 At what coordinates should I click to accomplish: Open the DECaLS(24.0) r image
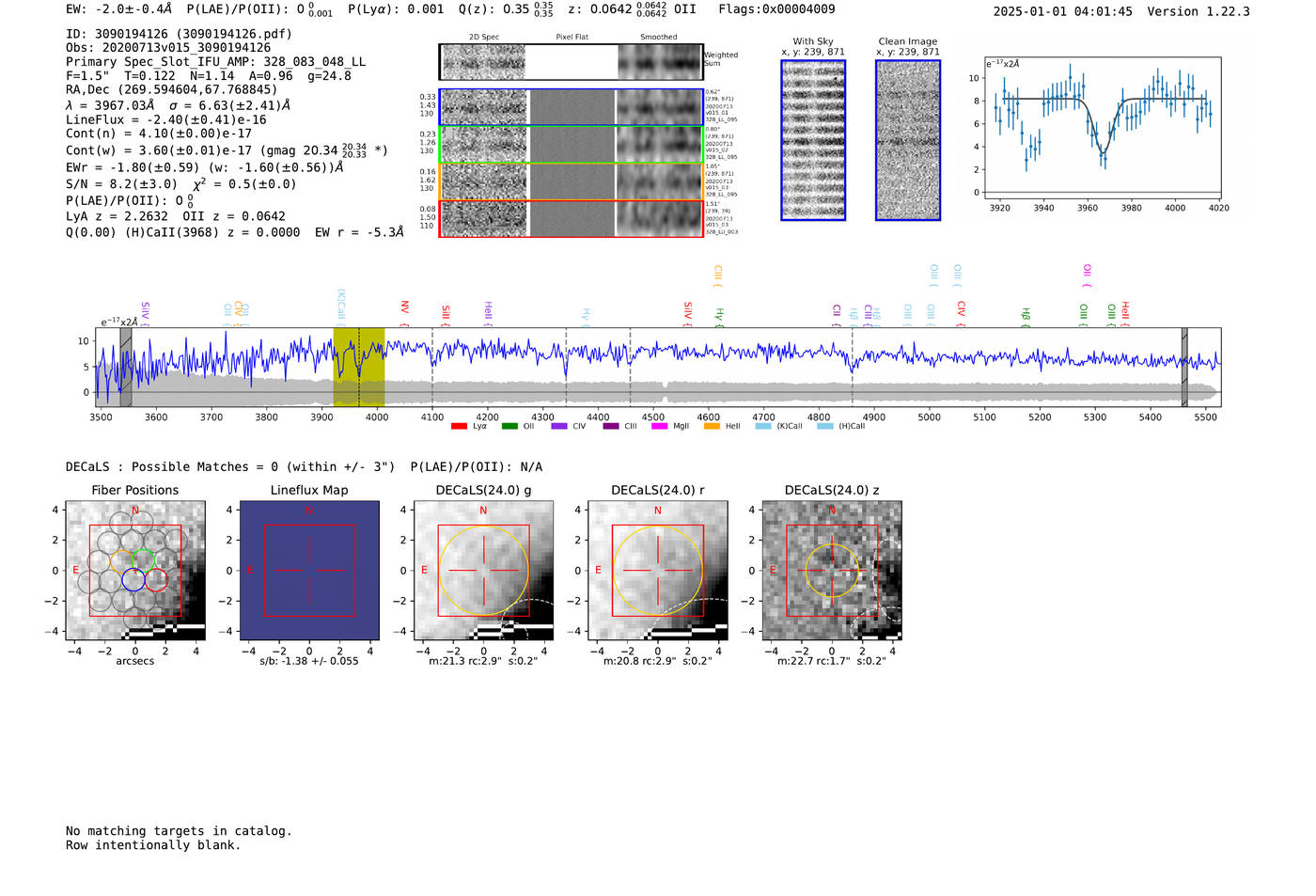coord(658,571)
